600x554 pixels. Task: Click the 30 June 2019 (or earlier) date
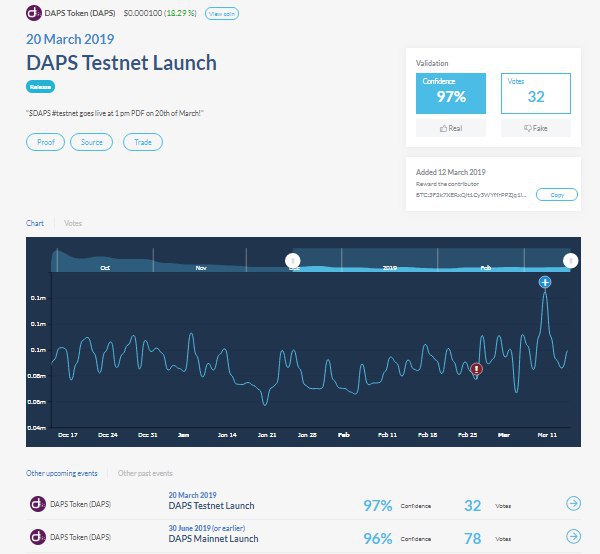(207, 528)
